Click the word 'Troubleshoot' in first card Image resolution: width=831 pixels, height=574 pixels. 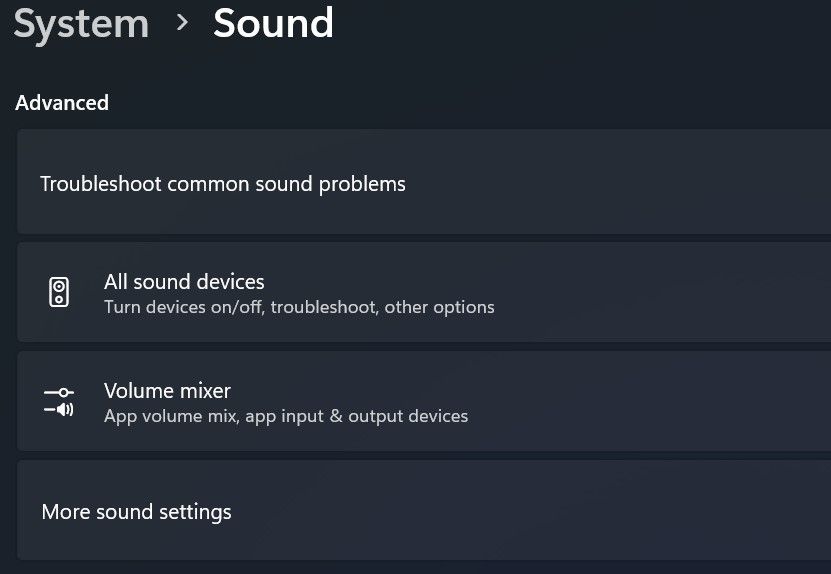(x=101, y=184)
